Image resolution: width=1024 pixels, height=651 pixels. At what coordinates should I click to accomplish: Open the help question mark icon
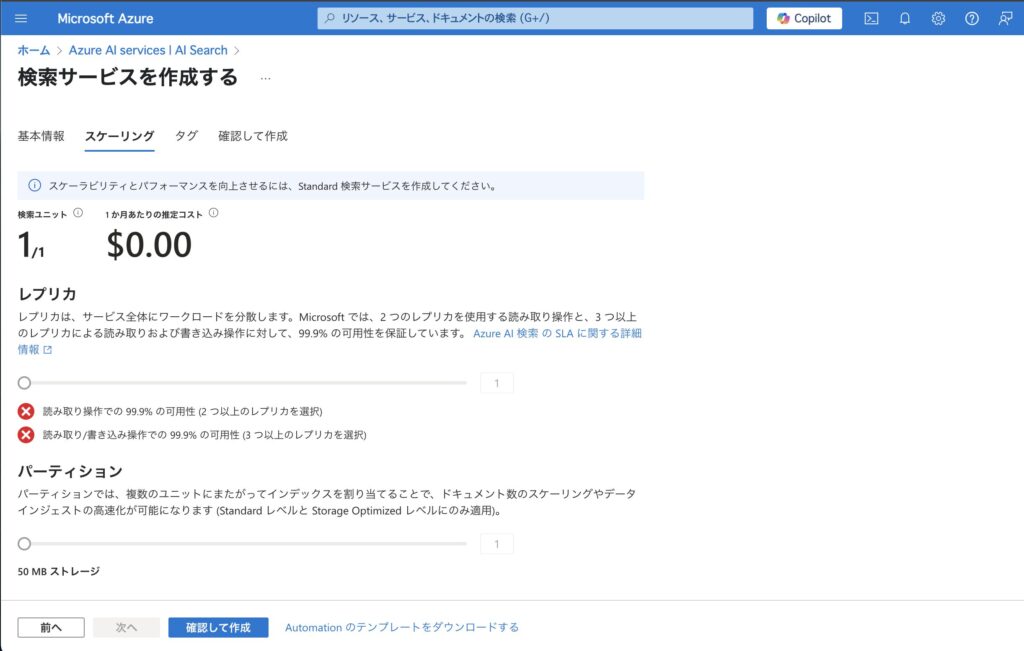972,18
